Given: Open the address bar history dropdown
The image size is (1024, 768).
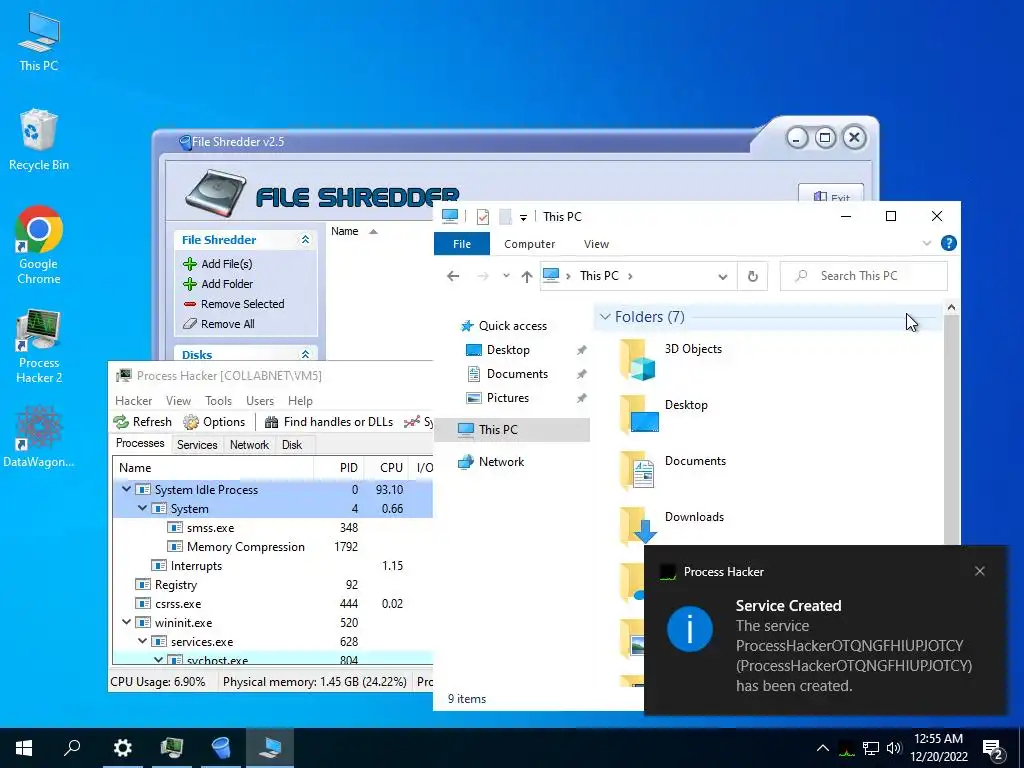Looking at the screenshot, I should coord(722,276).
